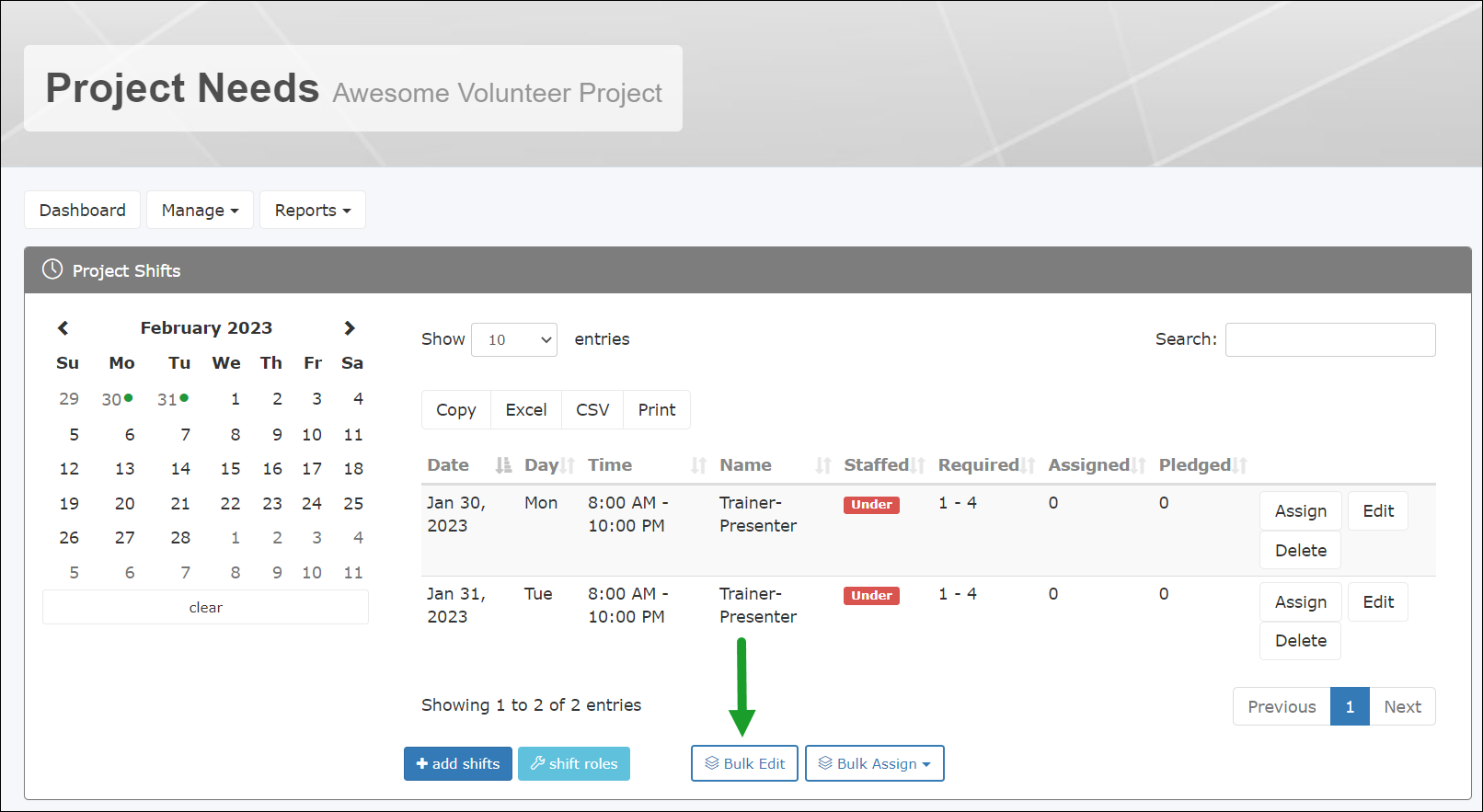The width and height of the screenshot is (1483, 812).
Task: Click the Bulk Edit button
Action: tap(744, 763)
